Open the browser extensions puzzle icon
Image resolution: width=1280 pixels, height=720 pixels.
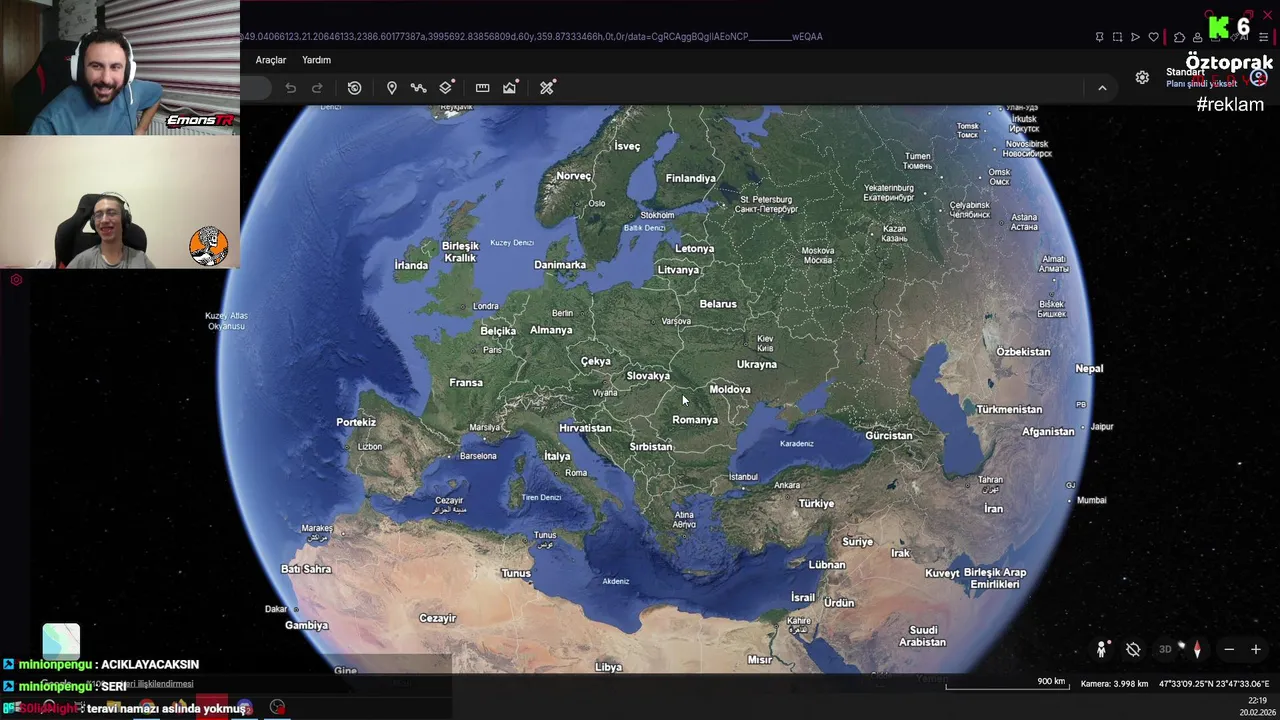[1179, 37]
